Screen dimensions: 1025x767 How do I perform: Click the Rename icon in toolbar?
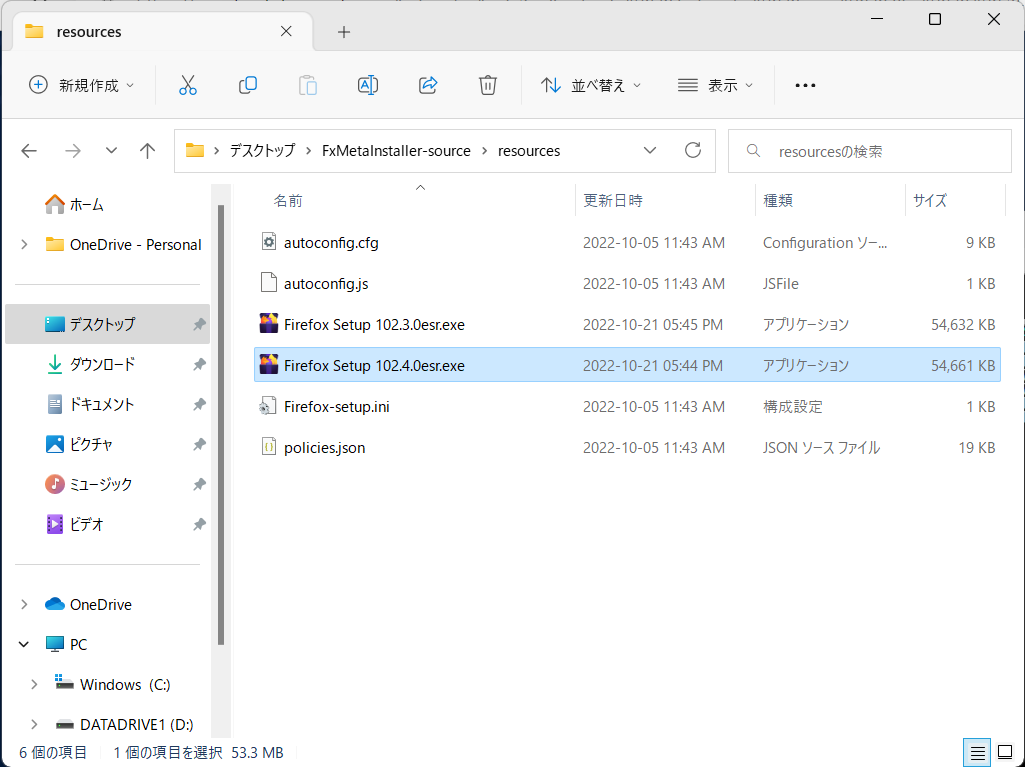pyautogui.click(x=368, y=85)
